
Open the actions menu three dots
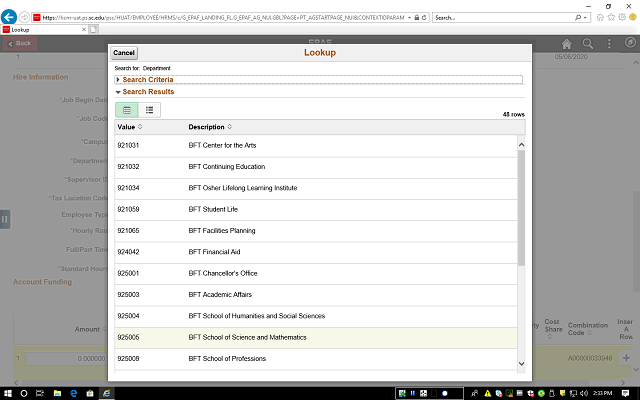tap(609, 44)
